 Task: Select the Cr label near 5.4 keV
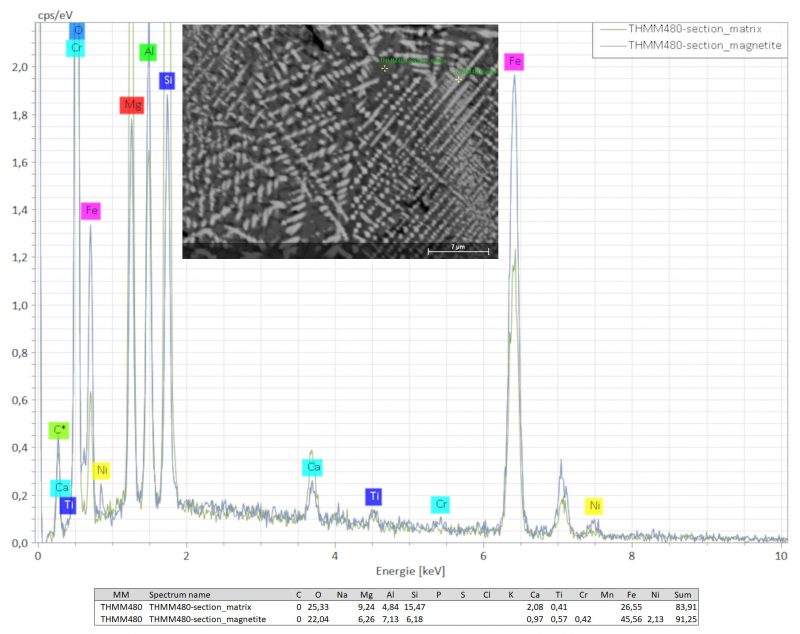pos(440,504)
